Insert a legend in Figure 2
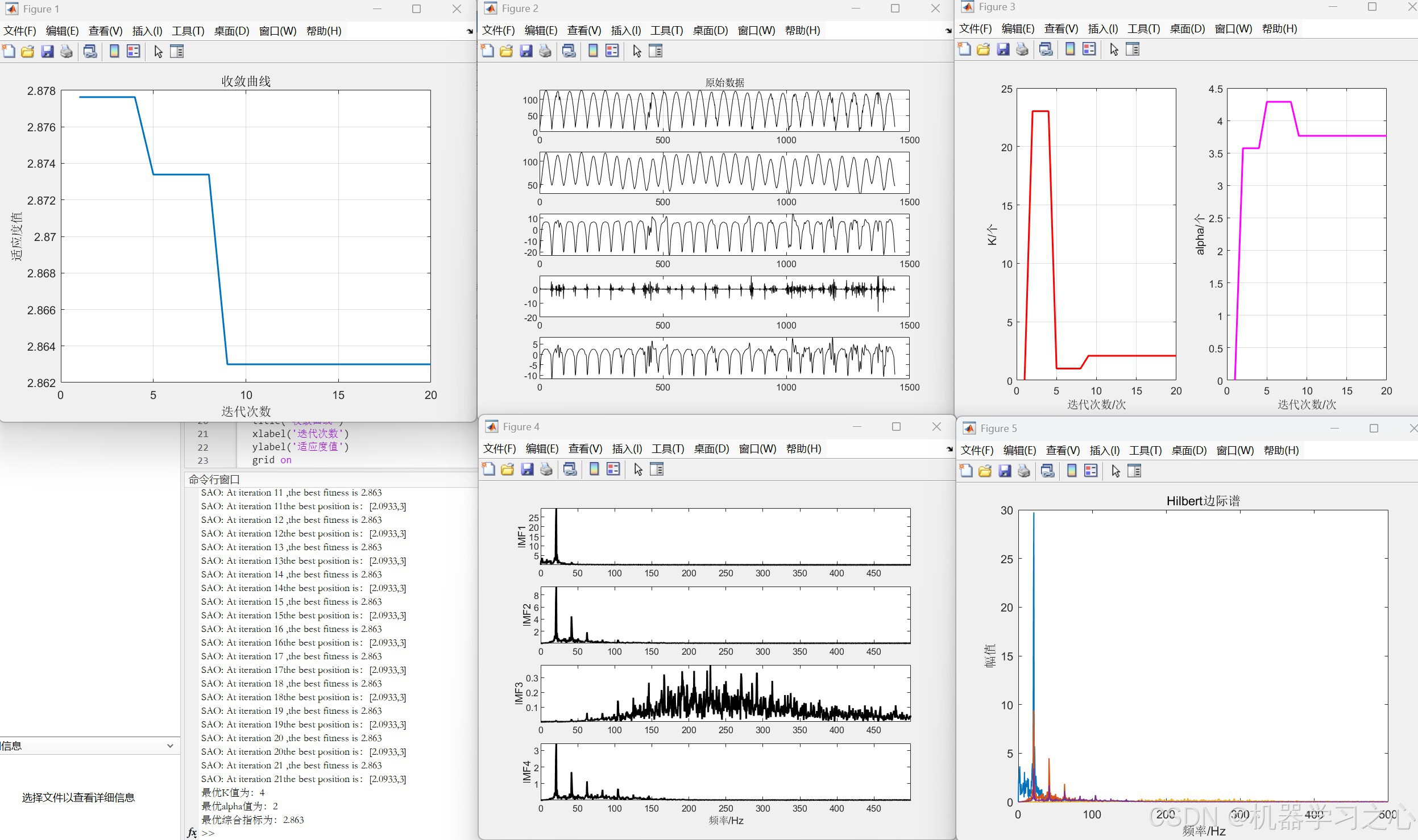The width and height of the screenshot is (1418, 840). coord(612,51)
